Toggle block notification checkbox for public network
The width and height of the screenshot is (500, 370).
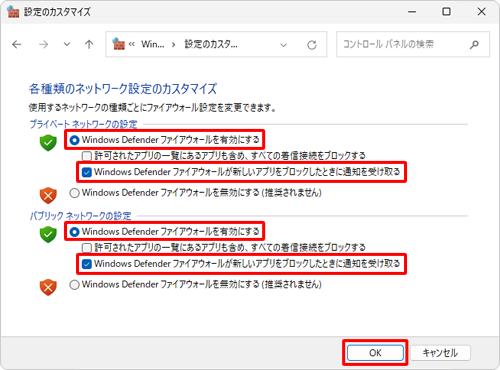(241, 264)
